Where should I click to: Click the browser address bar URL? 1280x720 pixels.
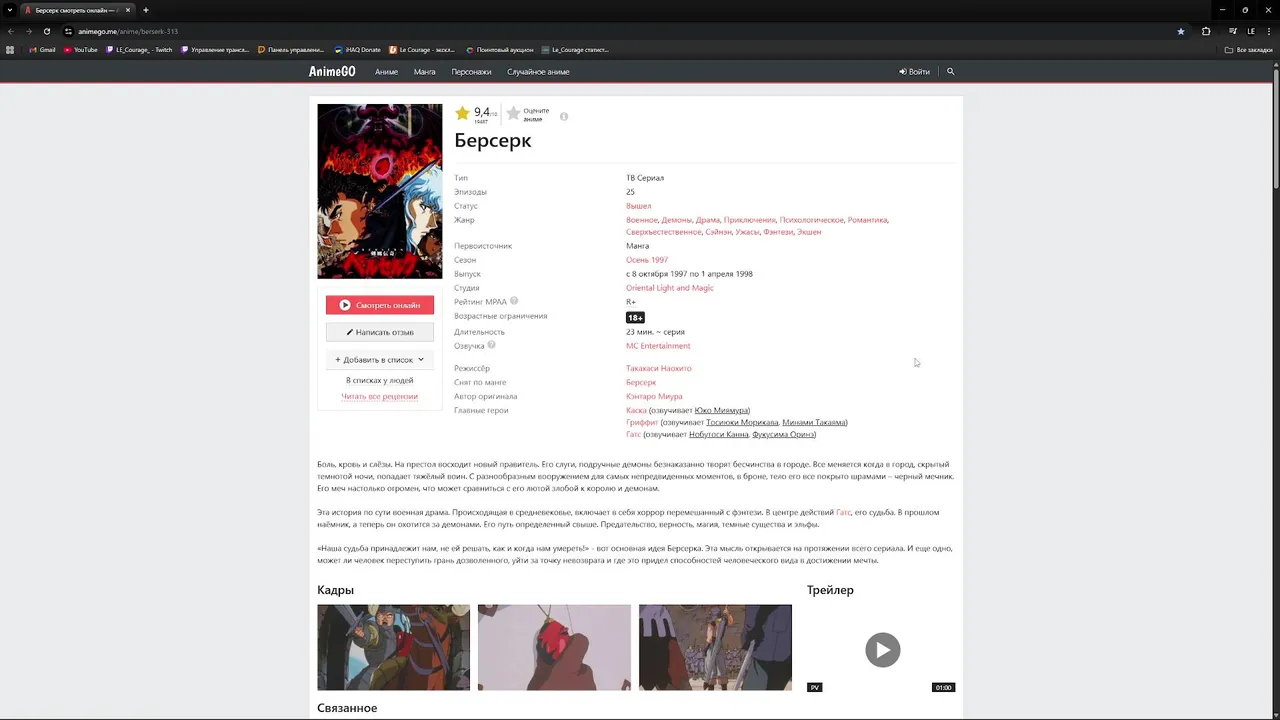(x=128, y=31)
